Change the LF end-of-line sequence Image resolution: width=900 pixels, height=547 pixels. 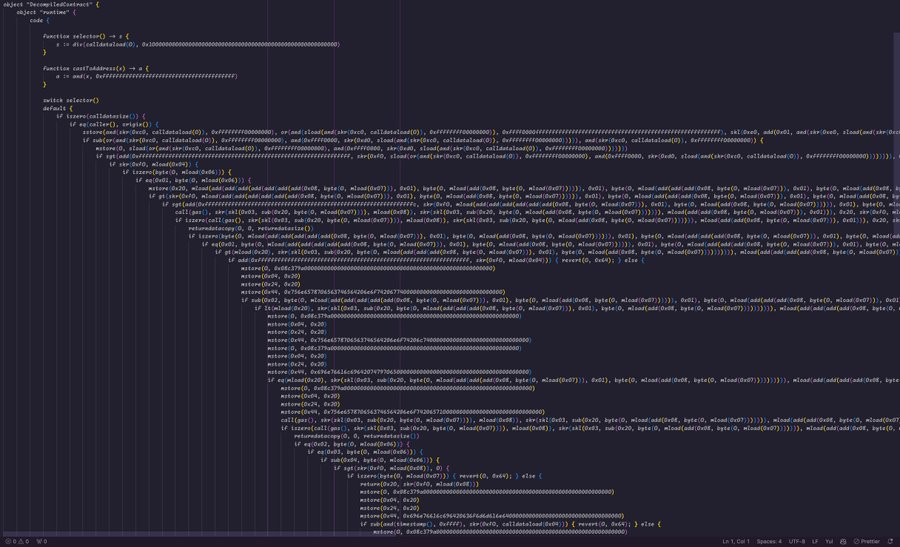(815, 541)
